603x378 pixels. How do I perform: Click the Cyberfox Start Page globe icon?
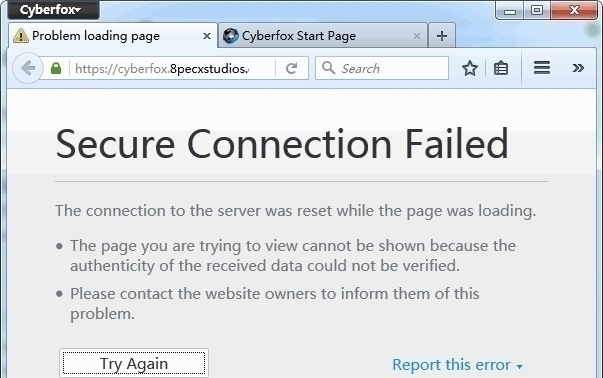[231, 36]
